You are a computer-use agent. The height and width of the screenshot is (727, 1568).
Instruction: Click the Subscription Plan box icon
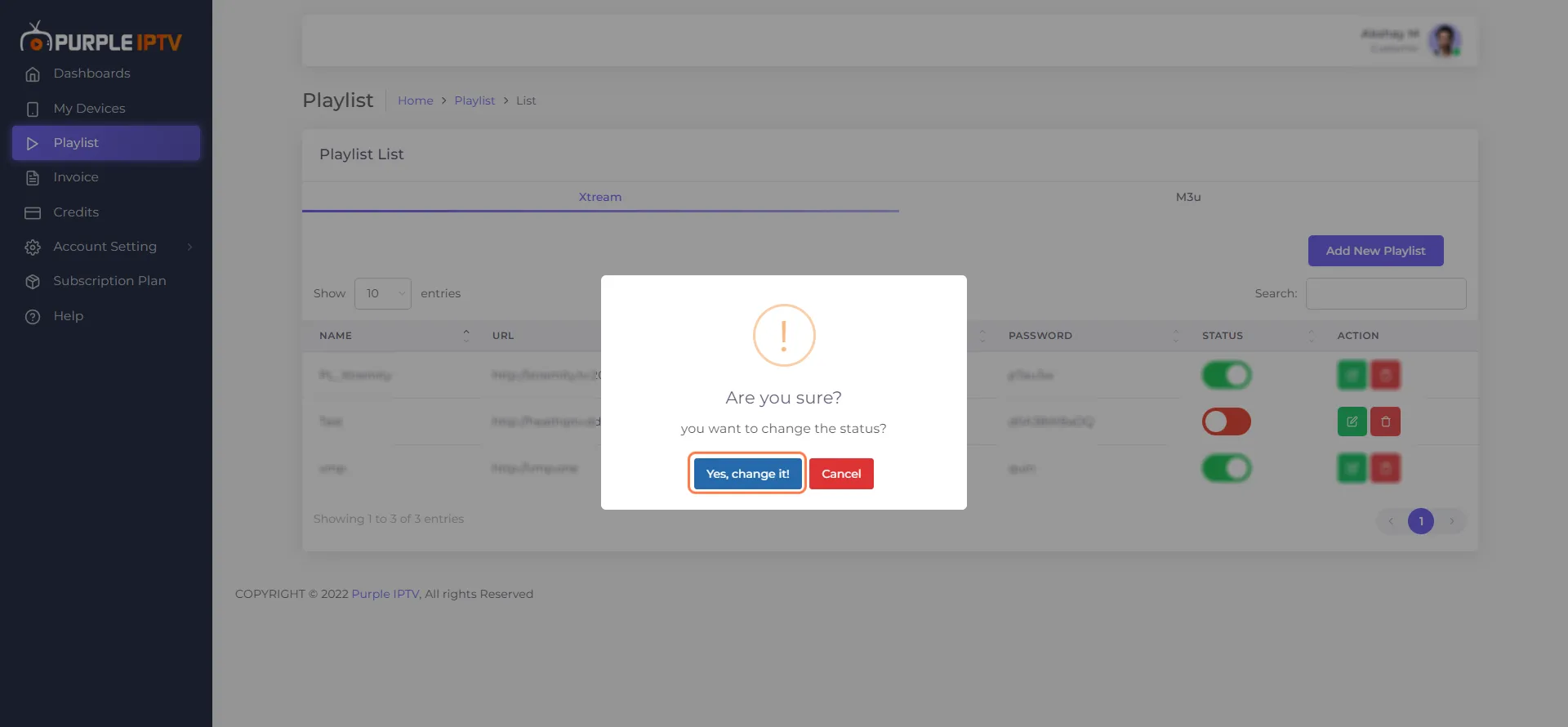(x=33, y=282)
